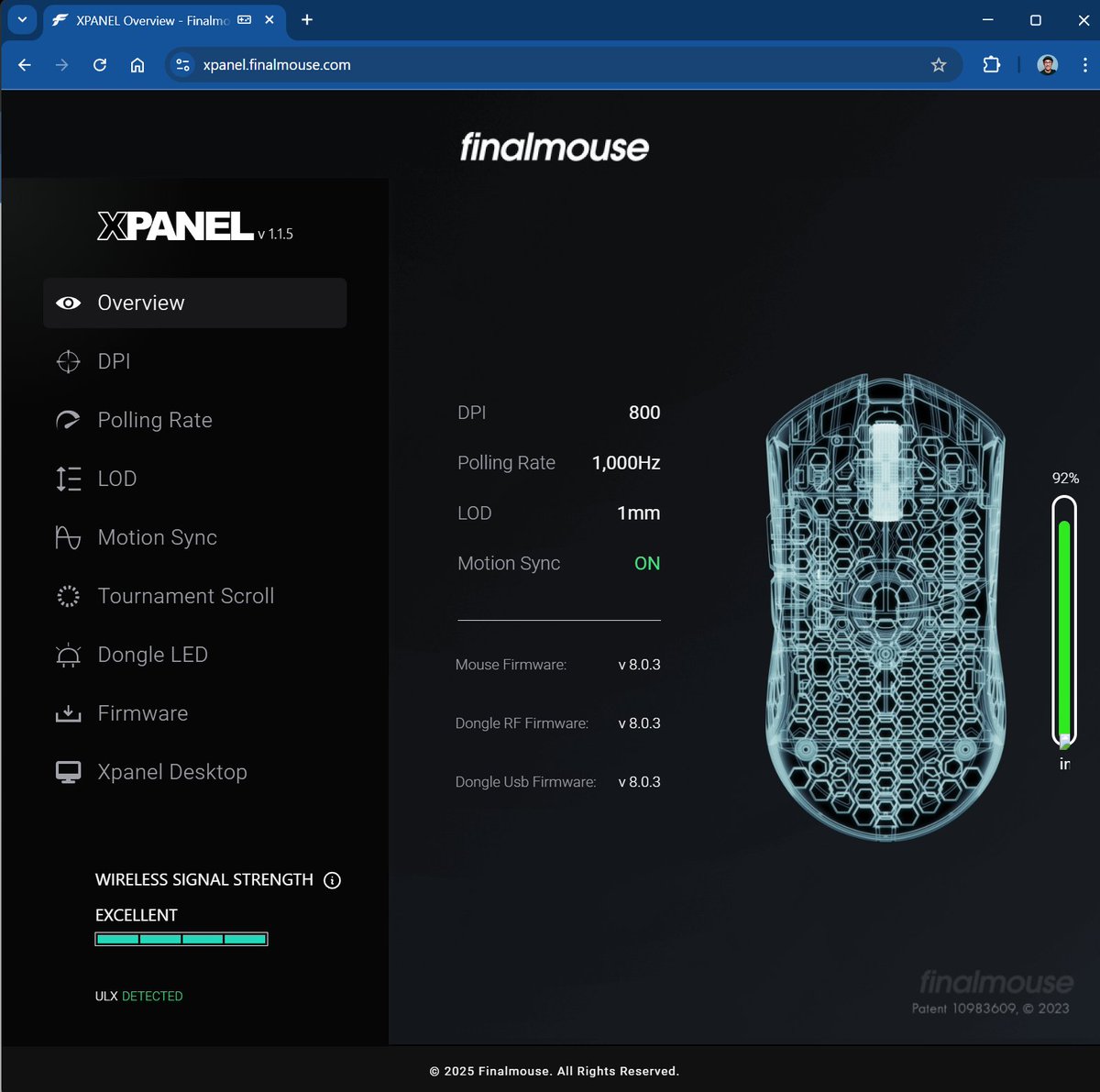Click the wireless signal strength info icon

pos(333,880)
